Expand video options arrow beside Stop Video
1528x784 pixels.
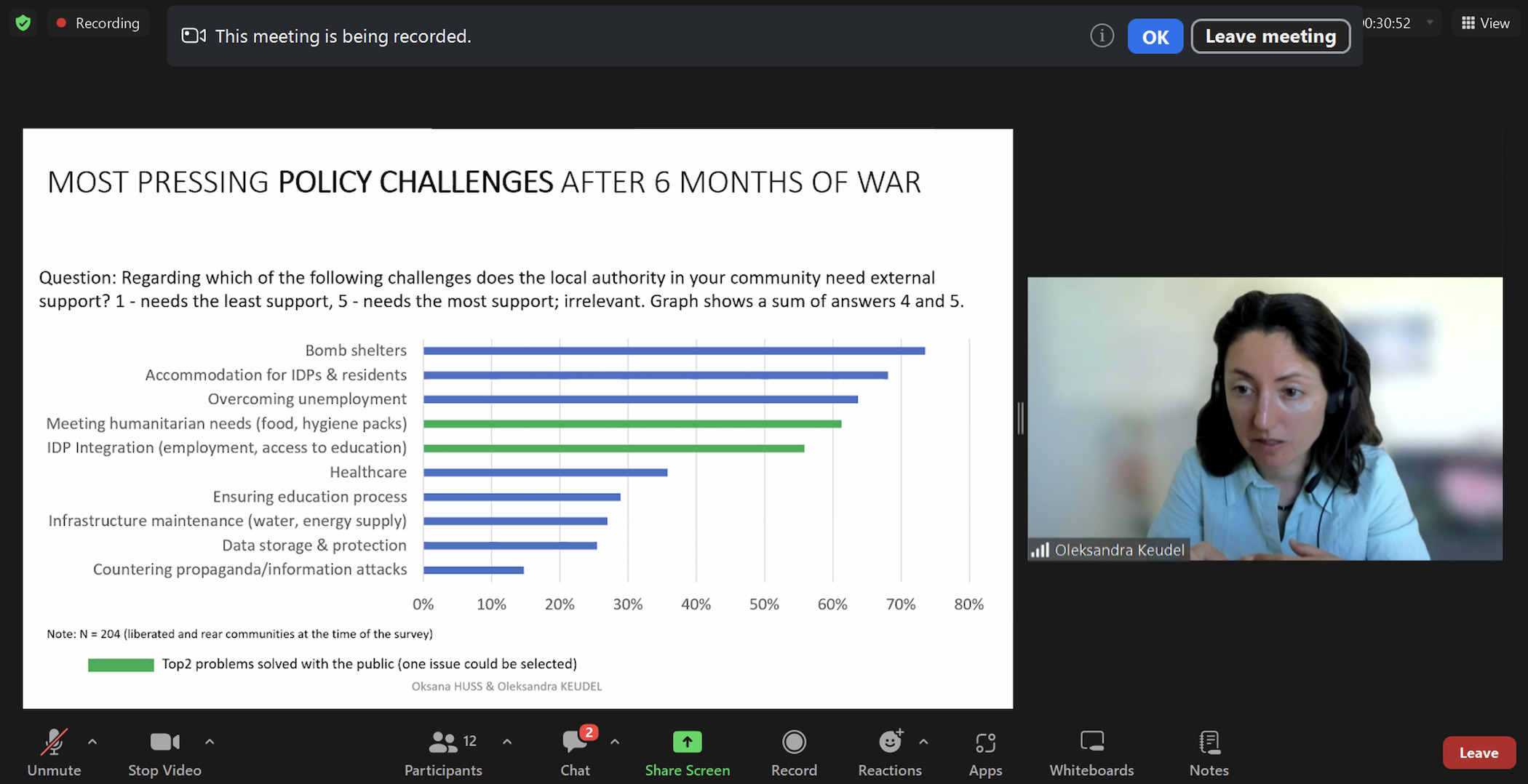210,742
